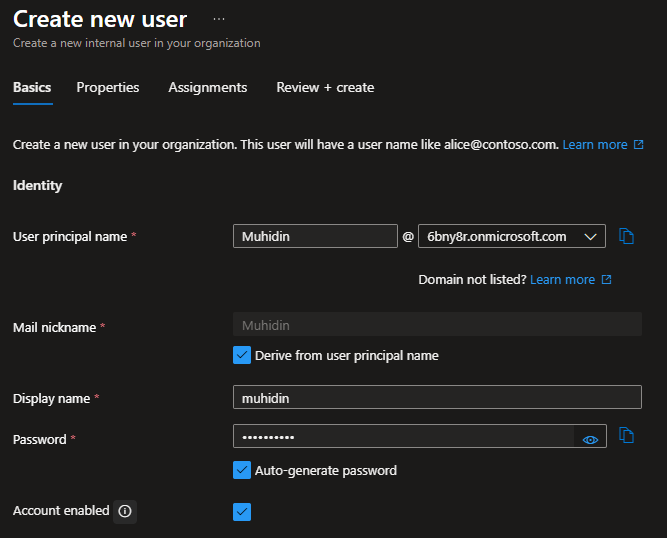Click Learn more next to Domain not listed
The width and height of the screenshot is (667, 538).
pyautogui.click(x=562, y=280)
